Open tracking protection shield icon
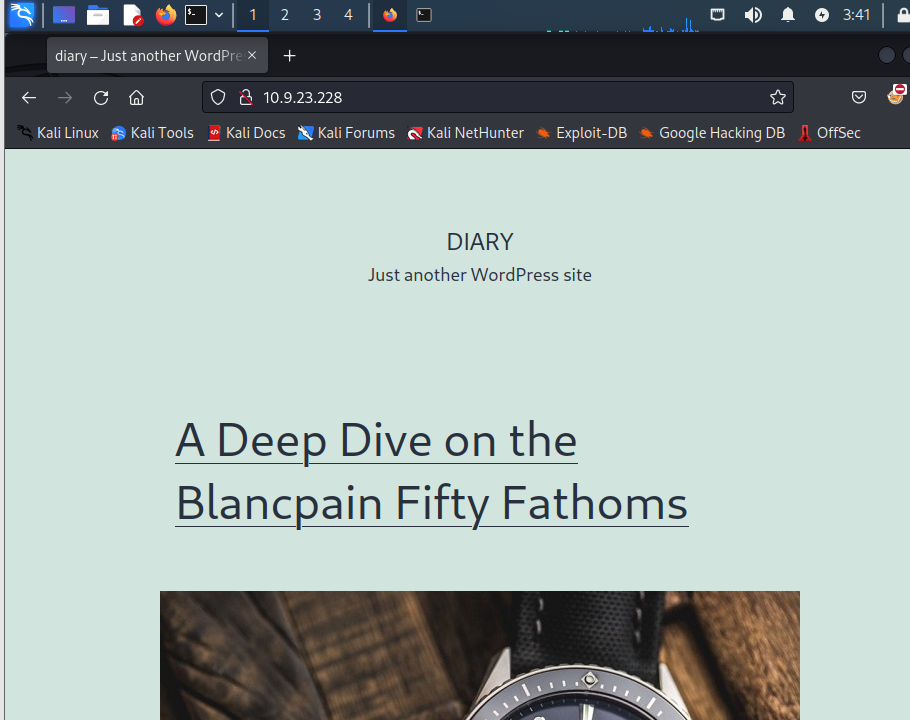This screenshot has height=720, width=910. pyautogui.click(x=218, y=97)
